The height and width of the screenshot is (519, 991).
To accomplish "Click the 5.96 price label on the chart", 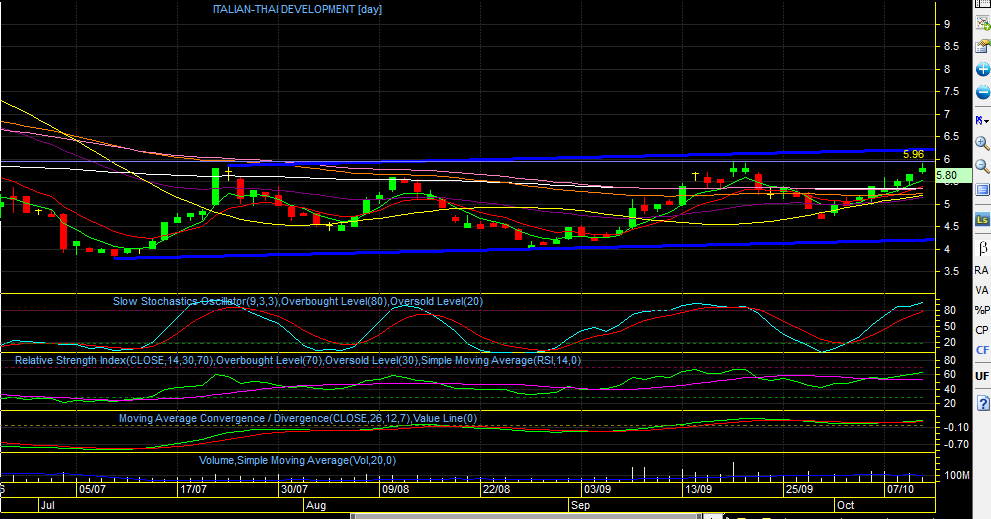I will [913, 154].
